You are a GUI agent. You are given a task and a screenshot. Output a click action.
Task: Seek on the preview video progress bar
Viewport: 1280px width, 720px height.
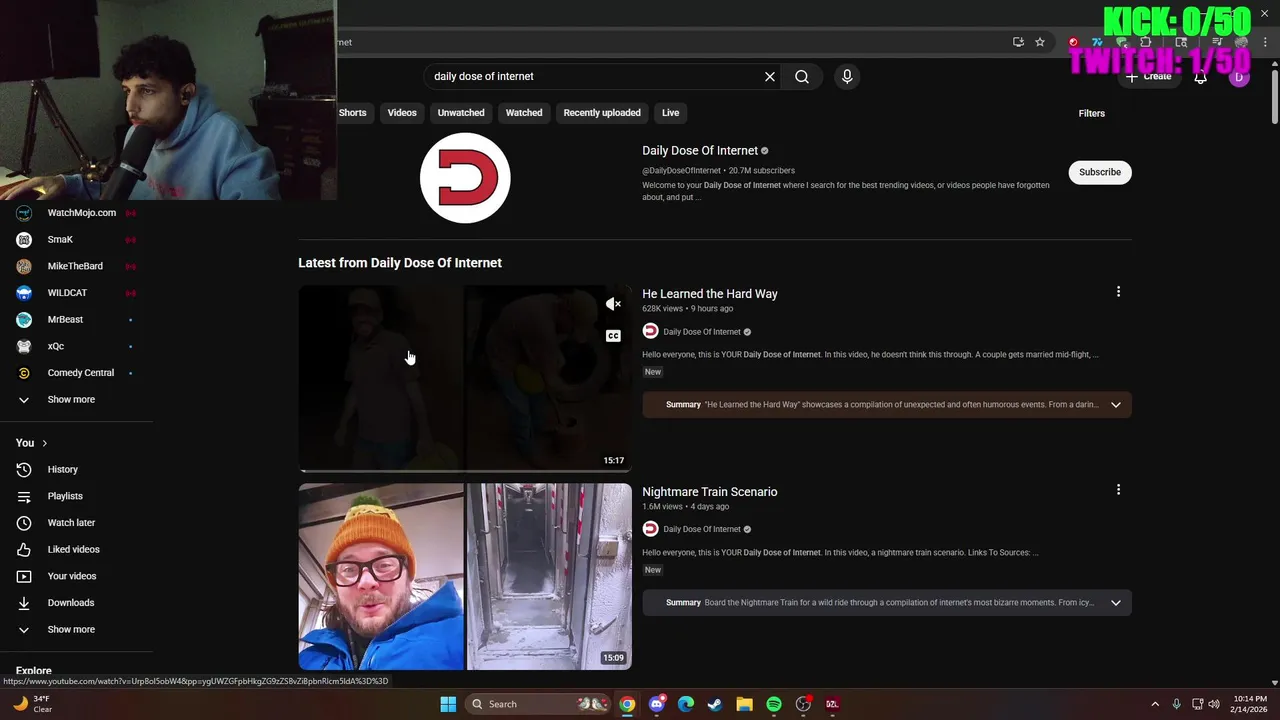pos(465,469)
